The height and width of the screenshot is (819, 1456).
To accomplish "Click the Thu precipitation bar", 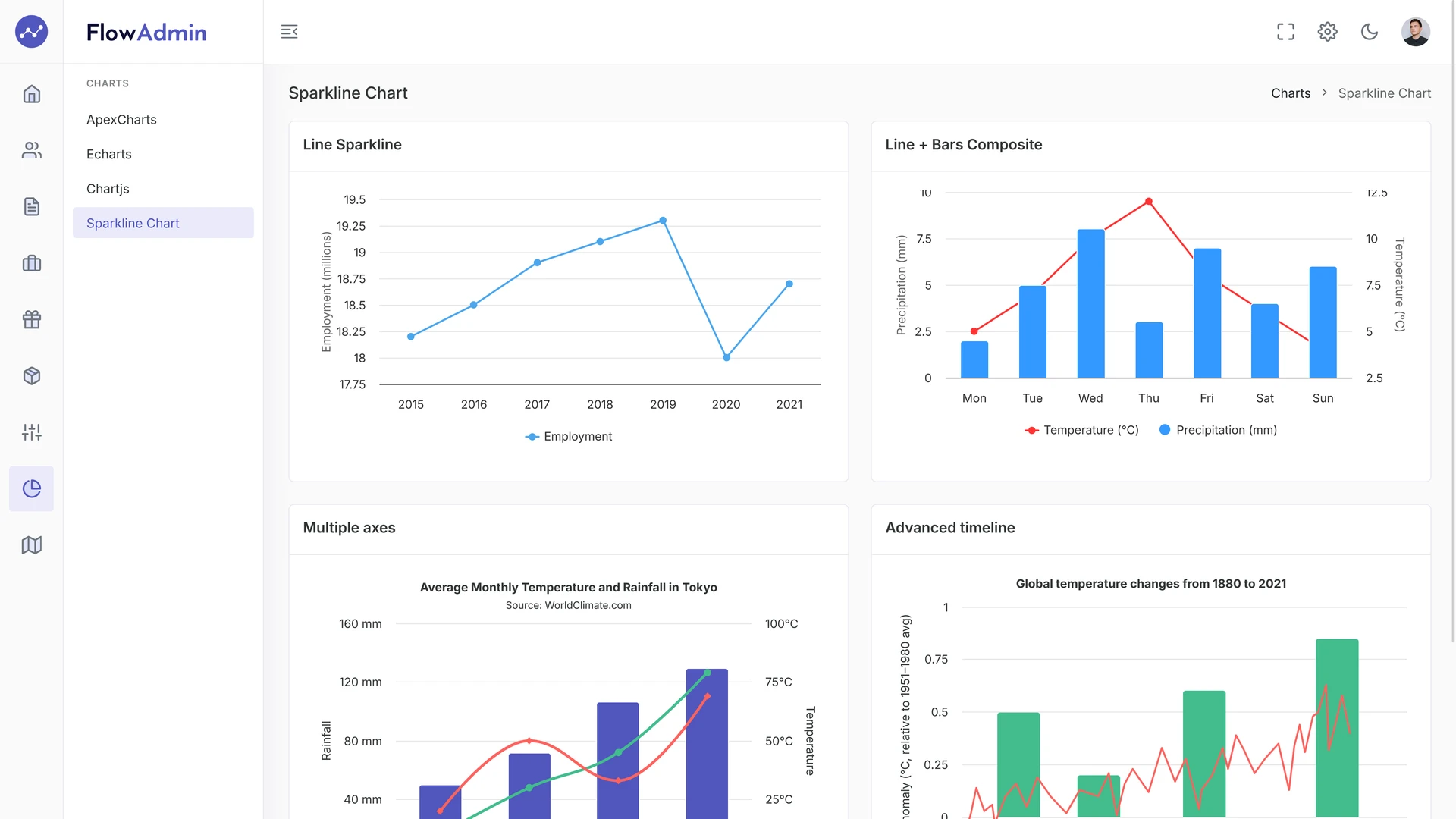I will click(x=1149, y=350).
